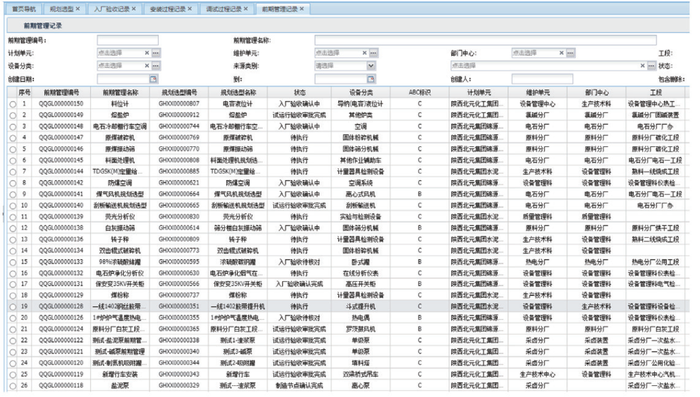Viewport: 700px width, 397px height.
Task: Clear the wide field left of 状态 using X
Action: [642, 66]
